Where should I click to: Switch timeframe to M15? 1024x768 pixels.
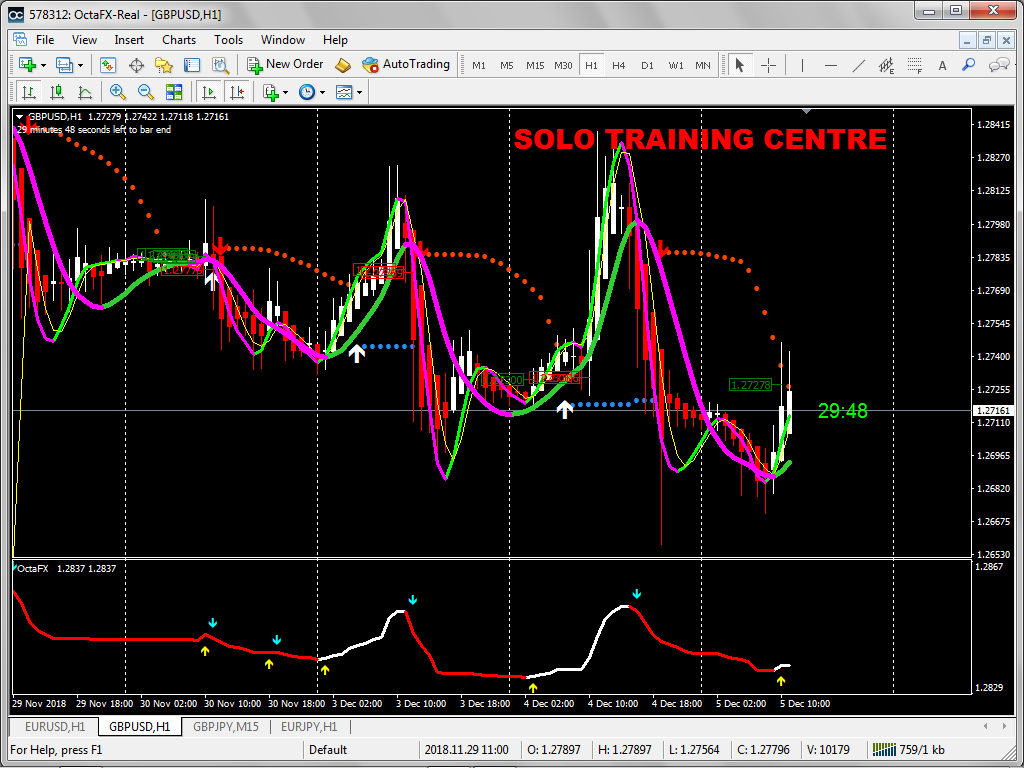click(535, 65)
